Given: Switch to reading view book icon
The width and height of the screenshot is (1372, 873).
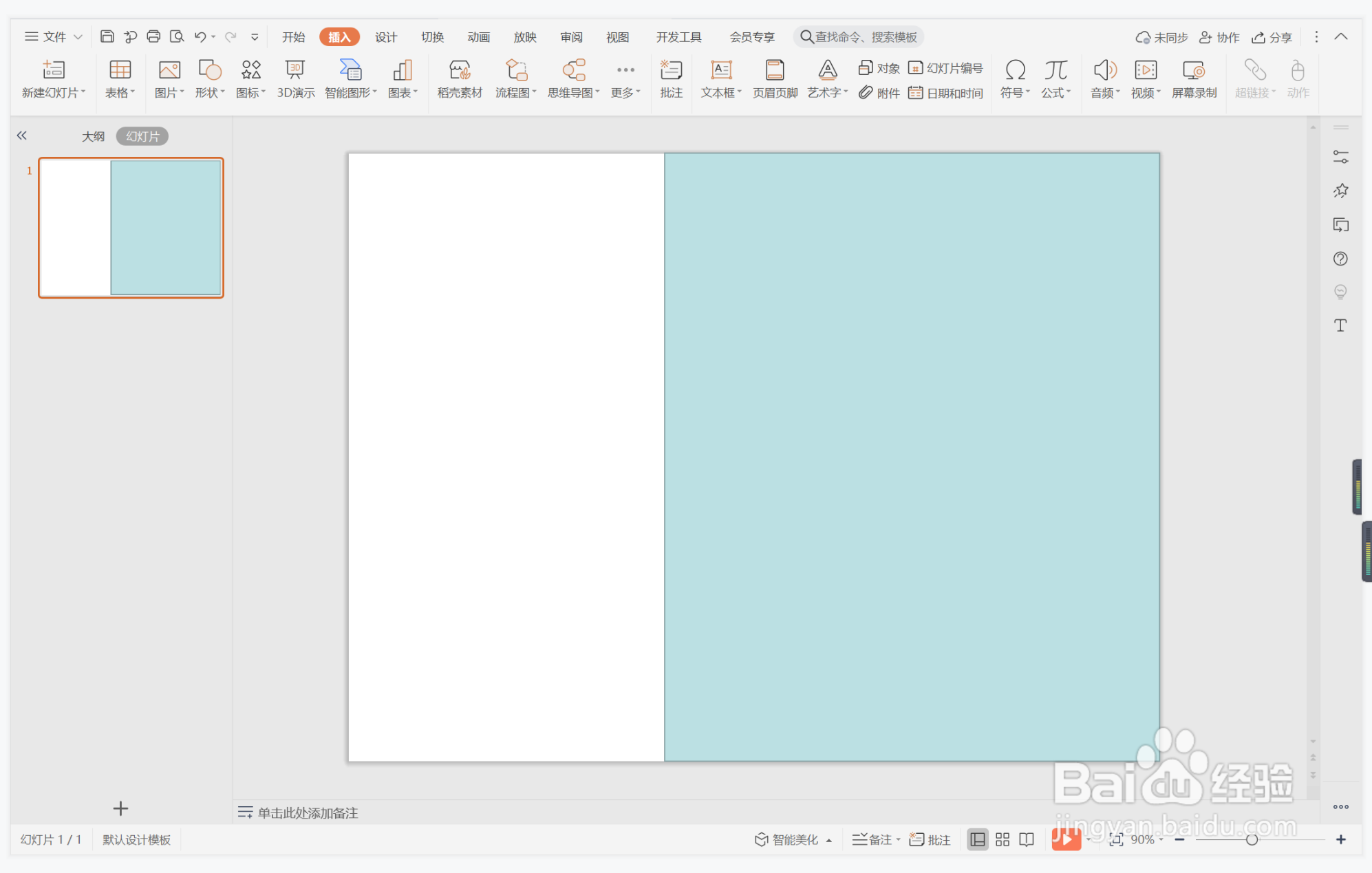Looking at the screenshot, I should tap(1027, 839).
